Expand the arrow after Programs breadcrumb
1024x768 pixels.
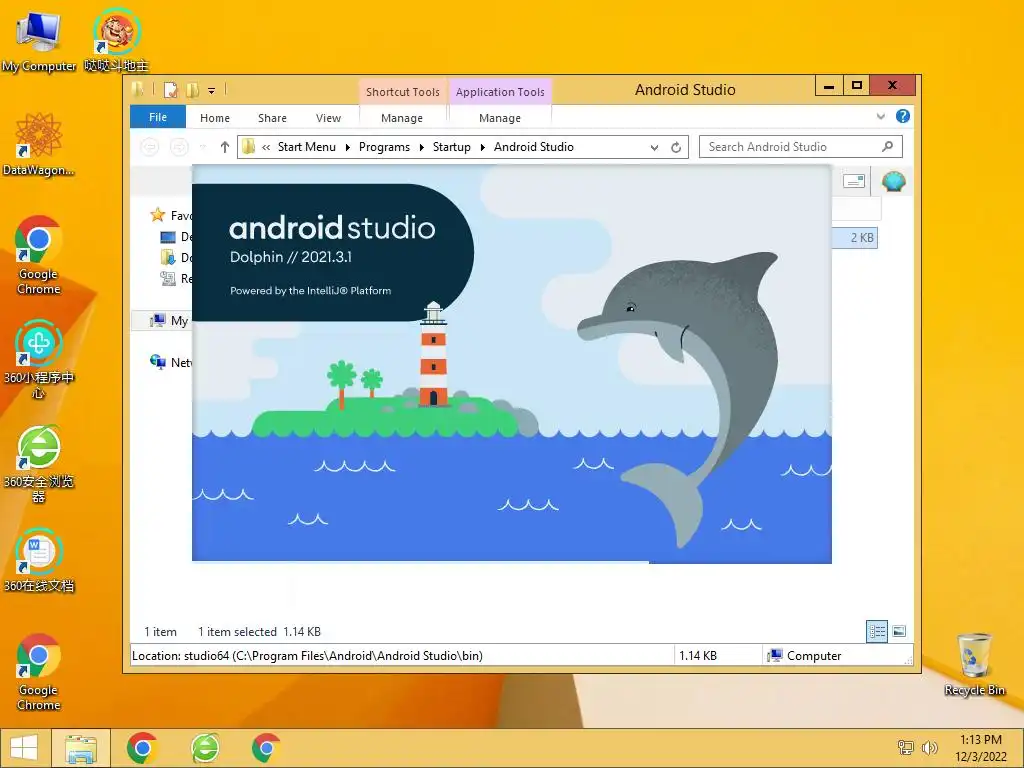[421, 148]
